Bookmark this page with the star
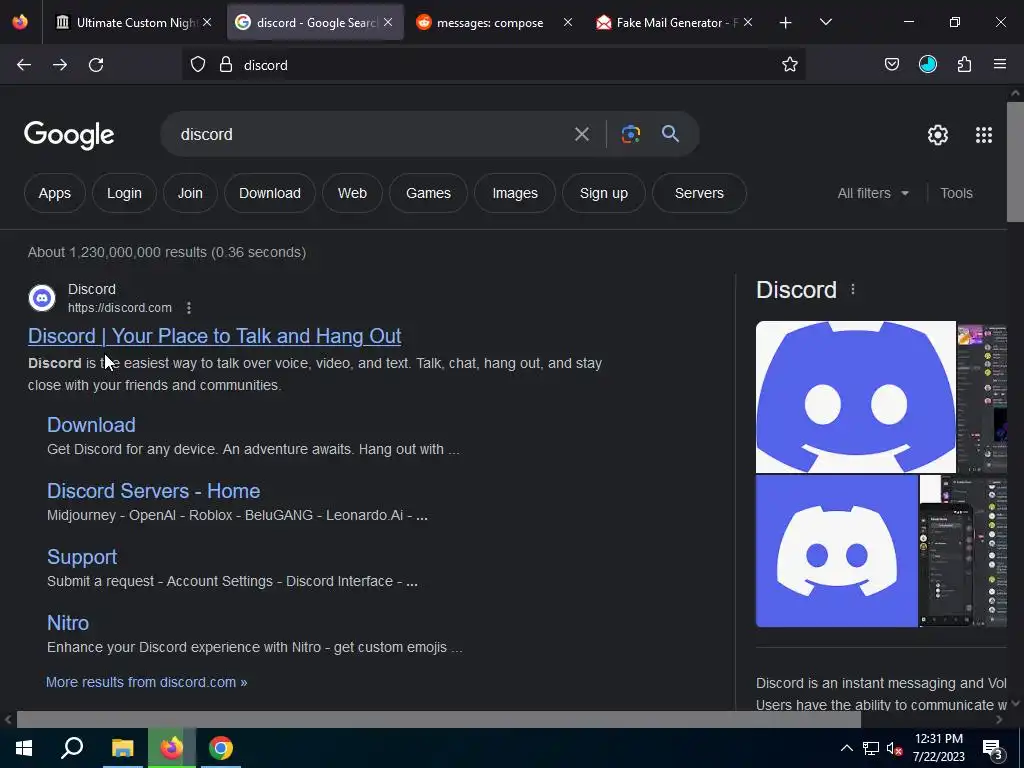The height and width of the screenshot is (768, 1024). click(x=790, y=65)
